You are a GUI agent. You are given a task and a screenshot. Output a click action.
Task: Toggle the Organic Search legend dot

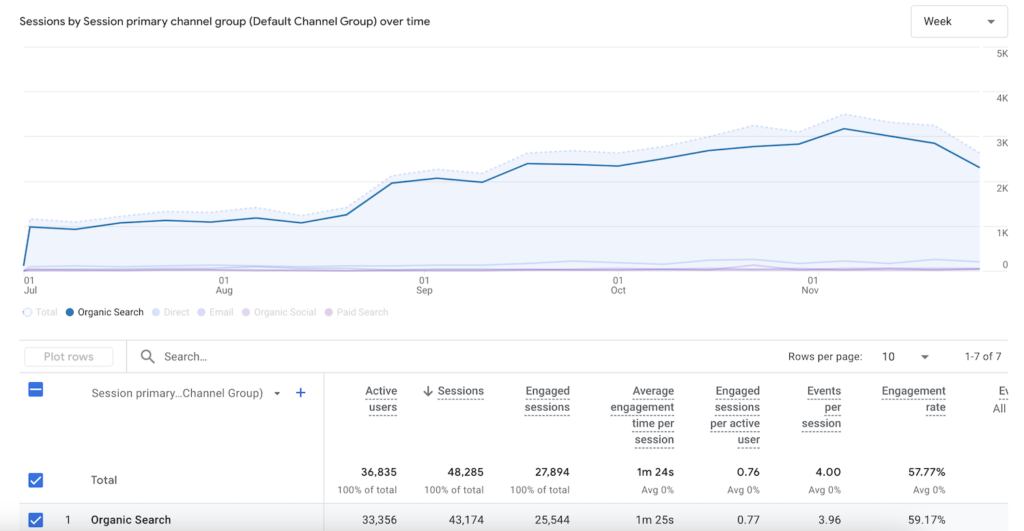coord(70,312)
